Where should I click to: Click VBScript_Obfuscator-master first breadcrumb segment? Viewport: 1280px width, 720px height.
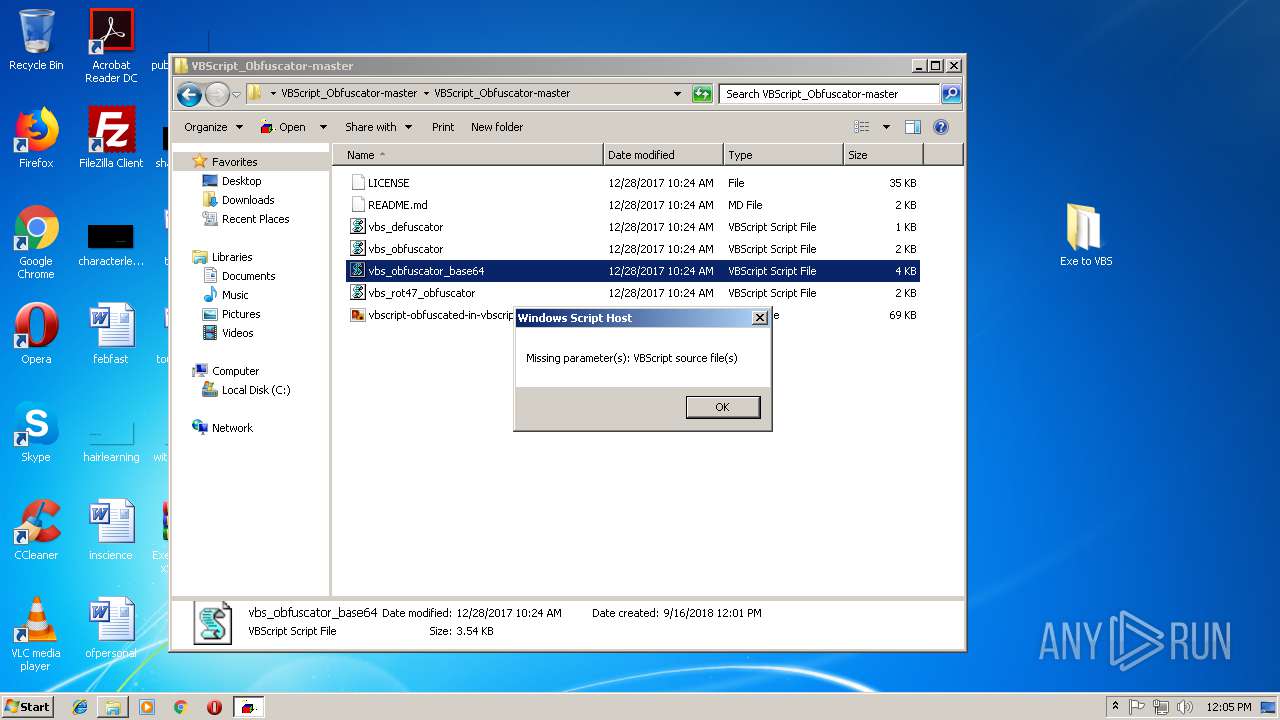point(349,93)
